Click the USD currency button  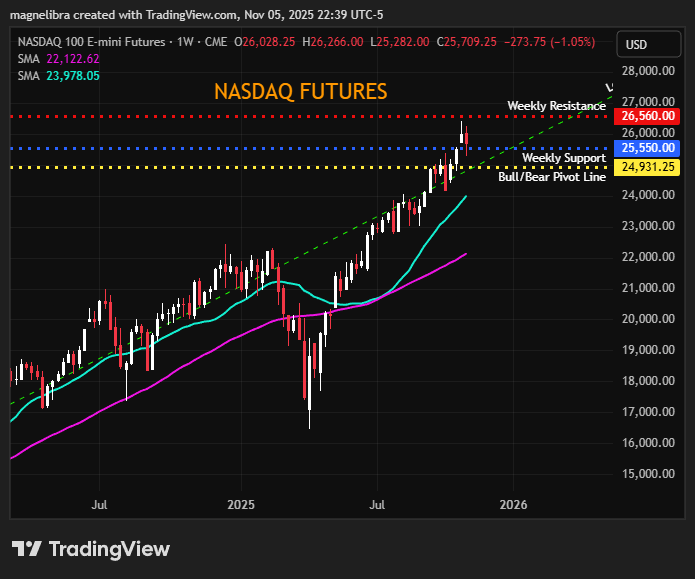click(x=648, y=44)
